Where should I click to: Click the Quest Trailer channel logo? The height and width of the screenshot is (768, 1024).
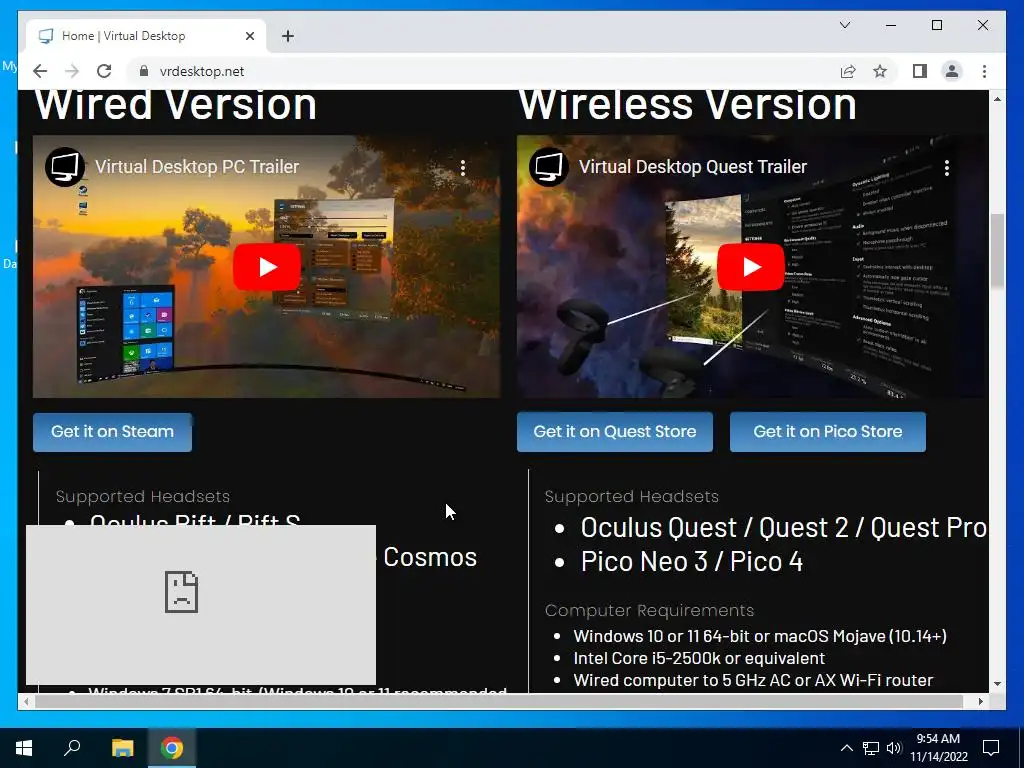[549, 167]
